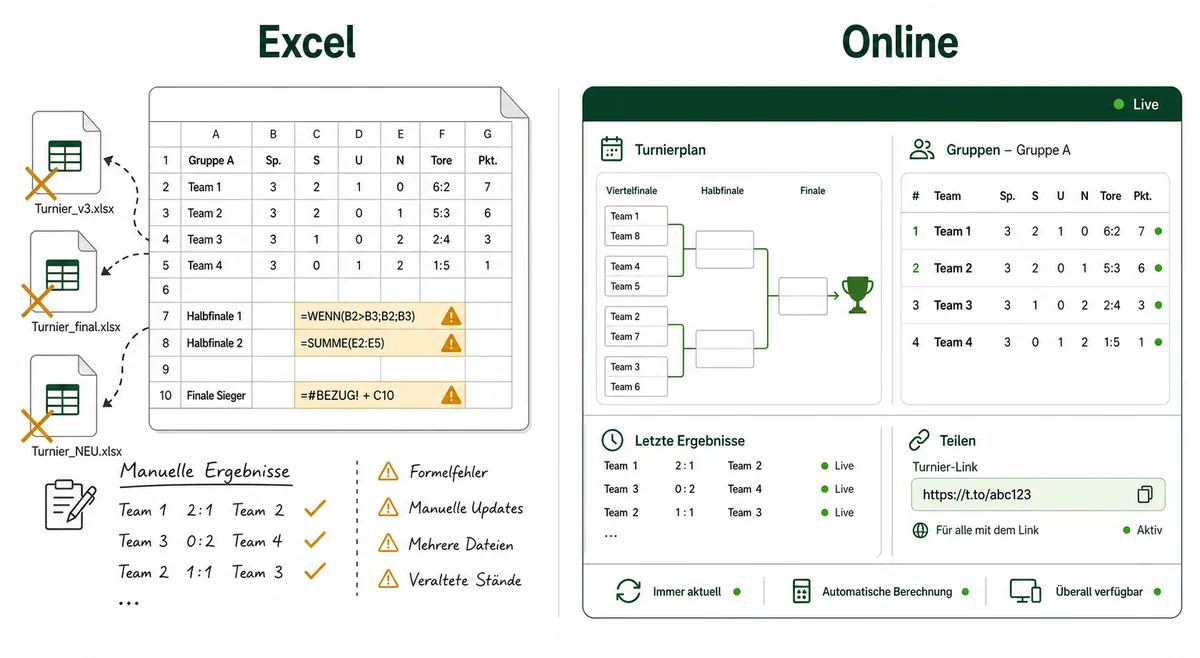
Task: Click the Viertelfinale column label
Action: pyautogui.click(x=631, y=190)
